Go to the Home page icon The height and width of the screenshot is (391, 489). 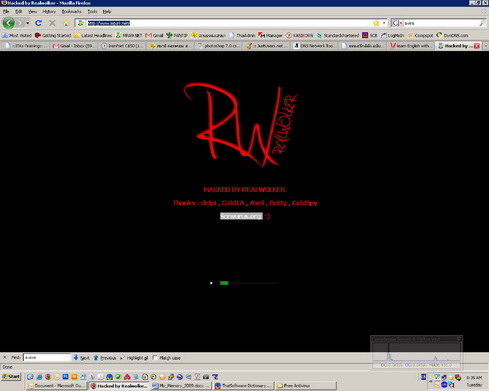pyautogui.click(x=66, y=23)
